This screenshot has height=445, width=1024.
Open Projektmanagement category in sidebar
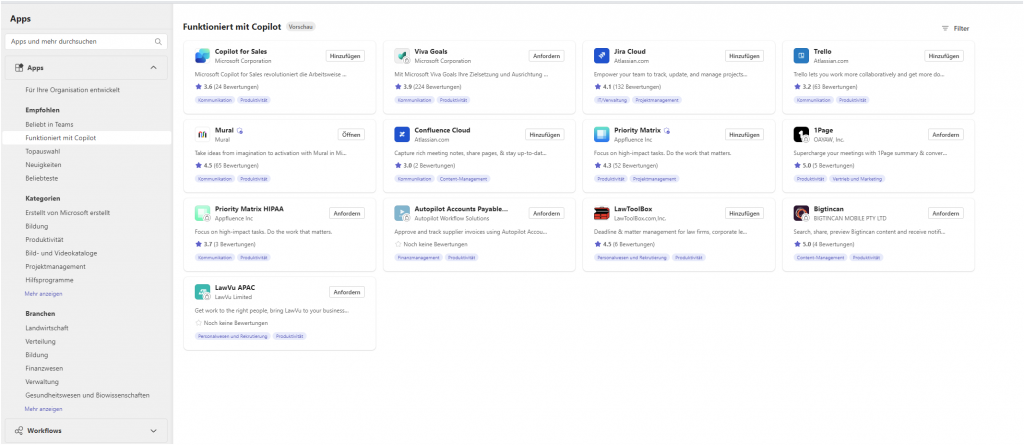[55, 267]
